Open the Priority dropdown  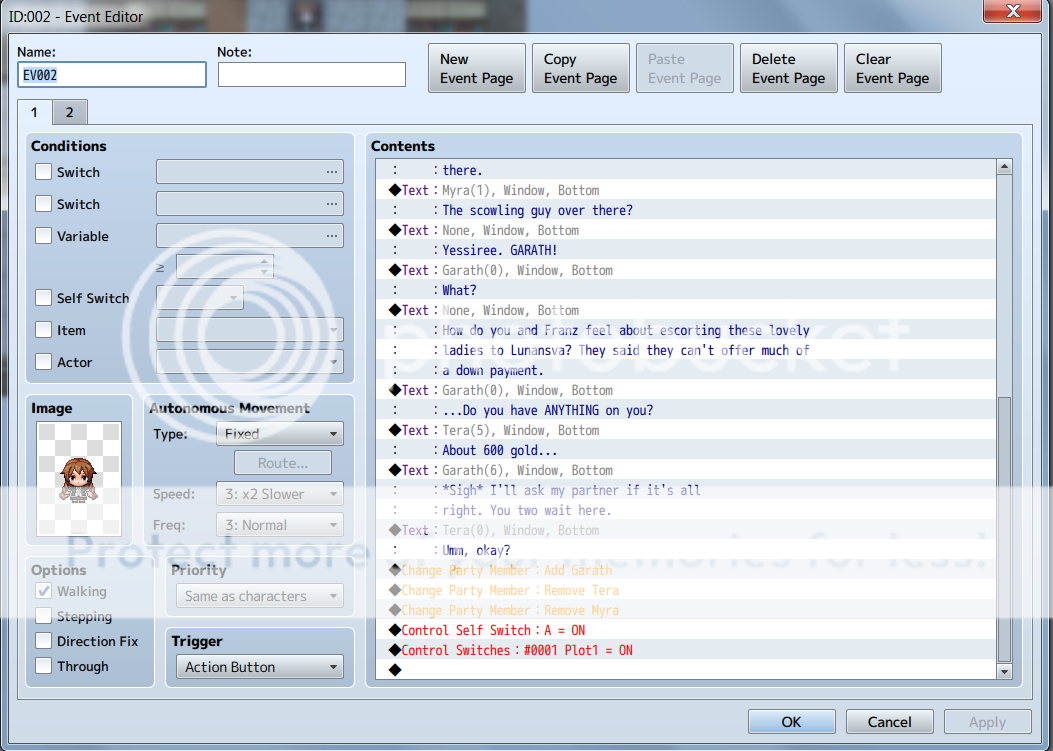259,596
